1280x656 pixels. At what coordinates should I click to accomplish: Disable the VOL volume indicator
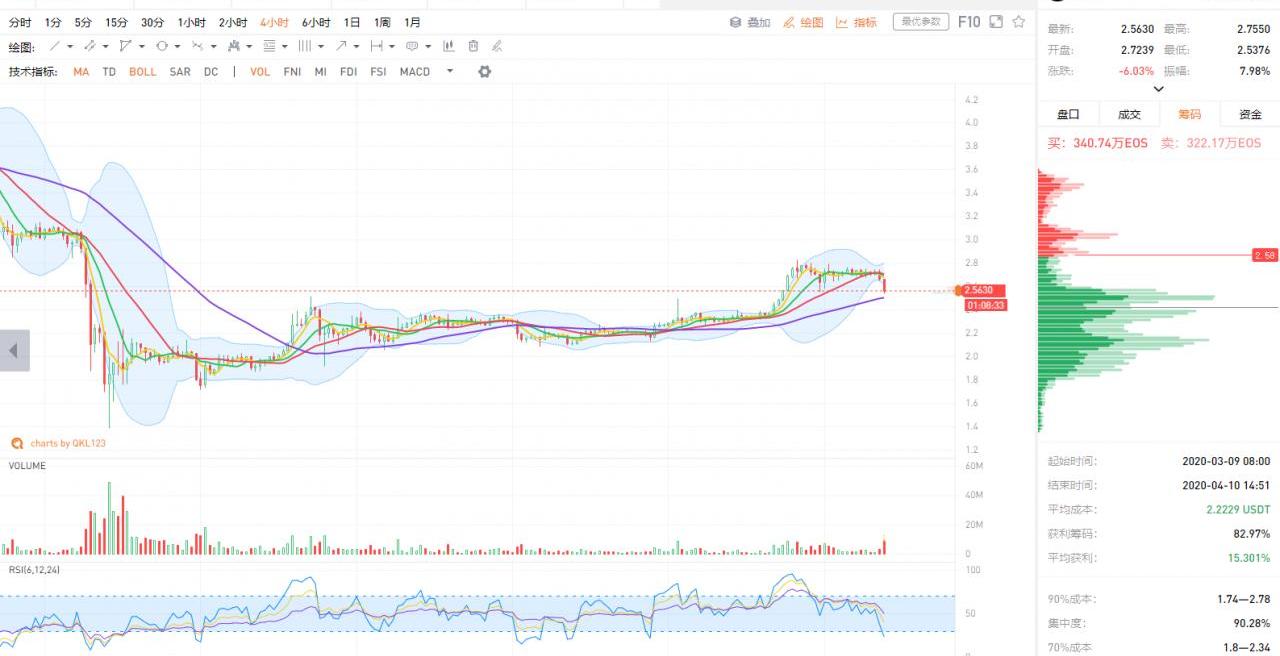(260, 72)
